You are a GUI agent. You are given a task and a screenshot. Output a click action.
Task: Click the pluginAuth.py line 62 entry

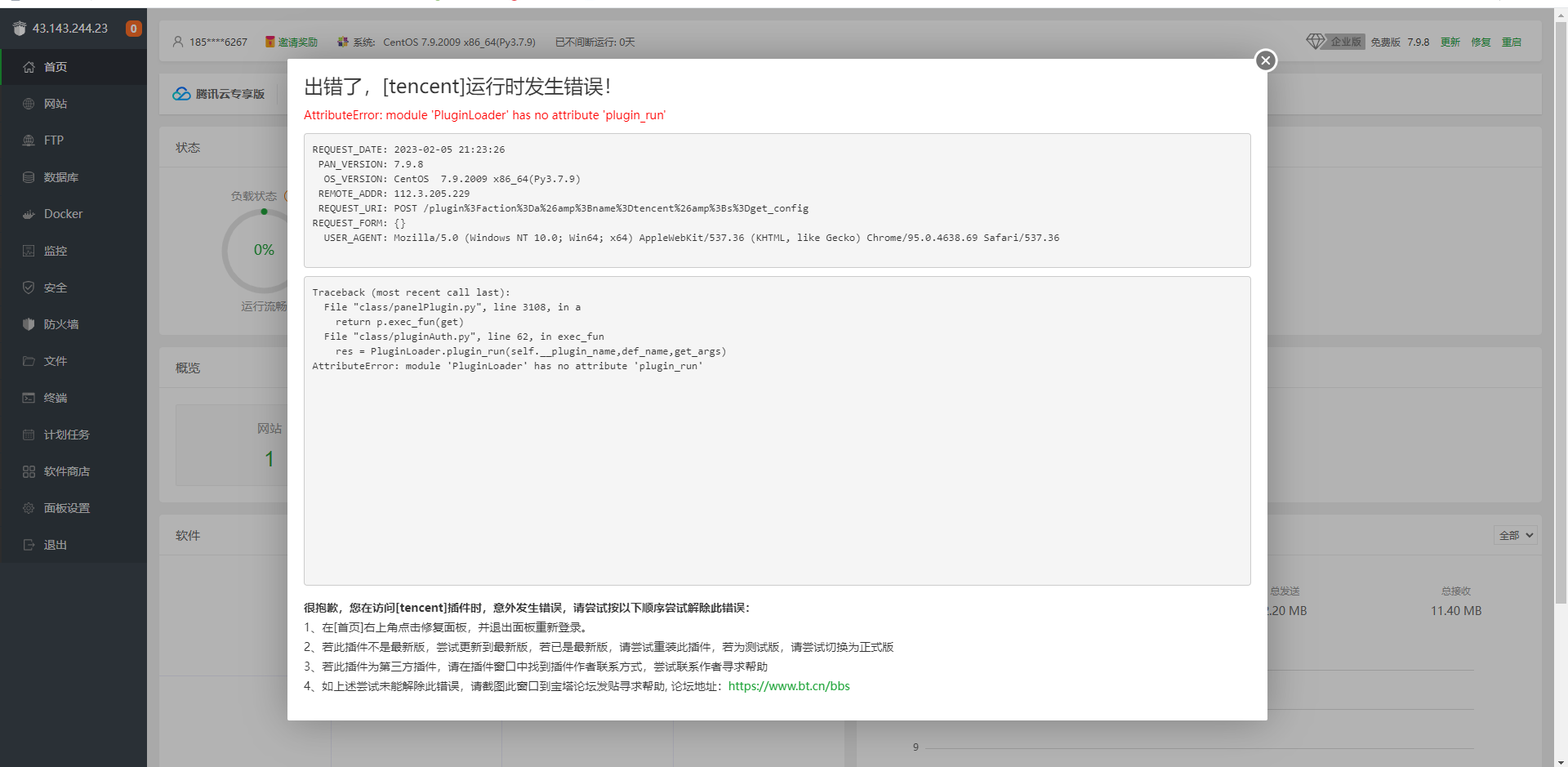click(x=464, y=337)
